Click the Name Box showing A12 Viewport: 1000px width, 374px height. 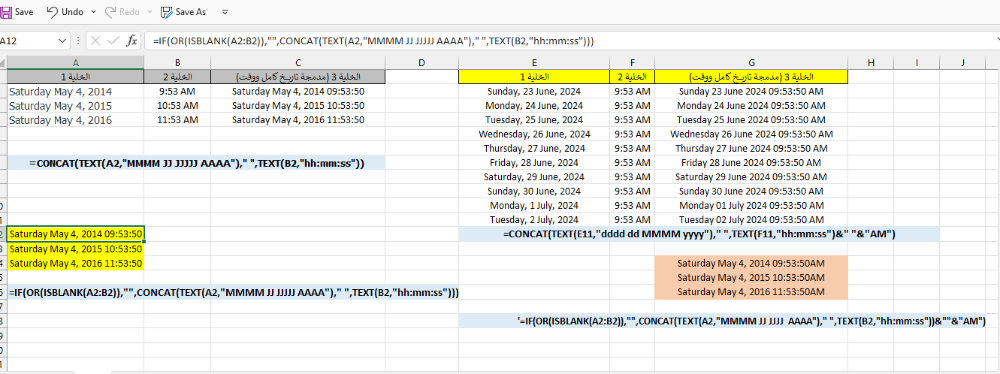click(29, 41)
